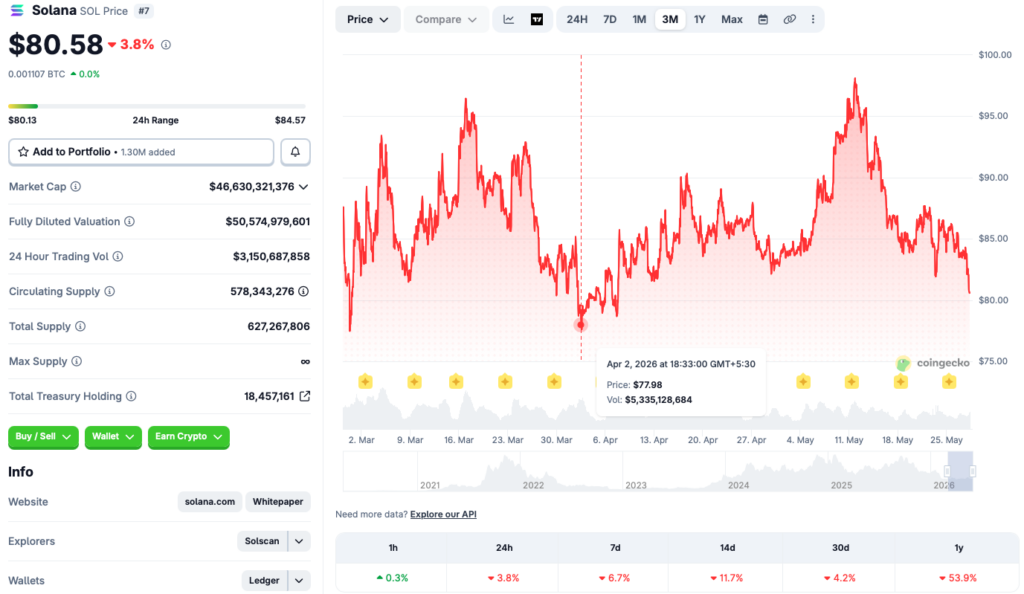
Task: Click the news marker above 30. Mar
Action: 554,381
